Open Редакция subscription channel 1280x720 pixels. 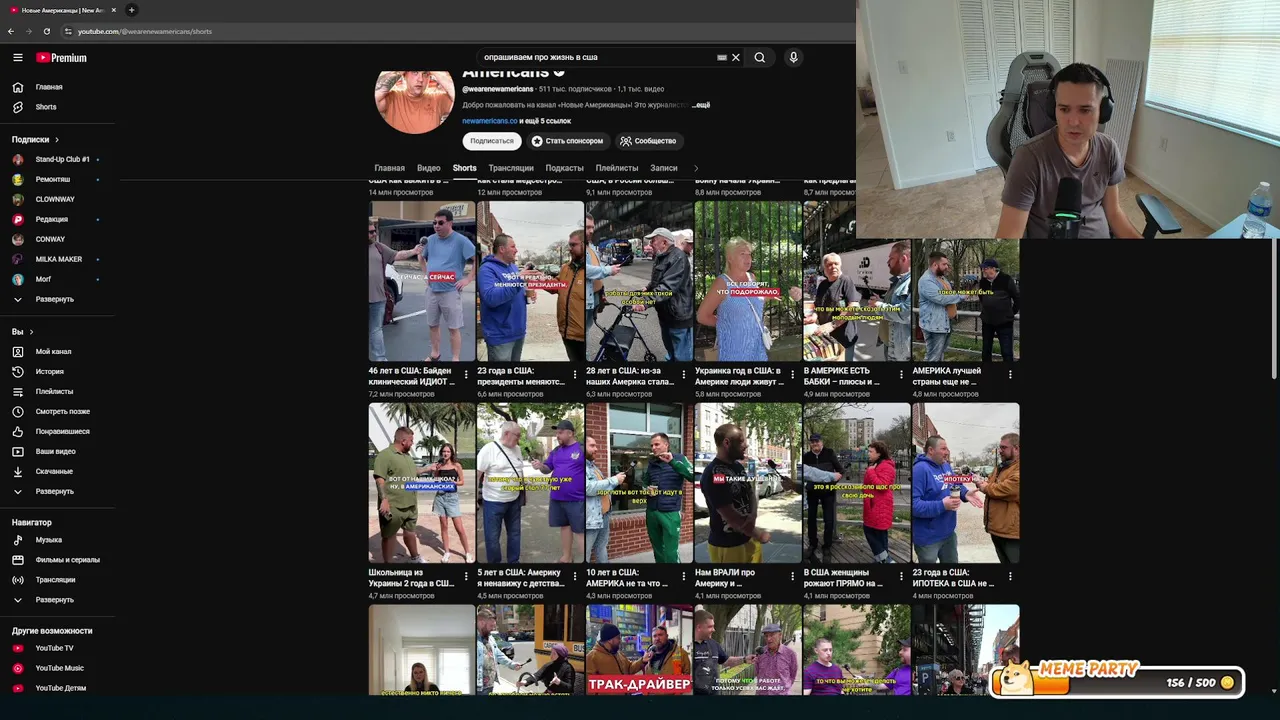click(52, 220)
